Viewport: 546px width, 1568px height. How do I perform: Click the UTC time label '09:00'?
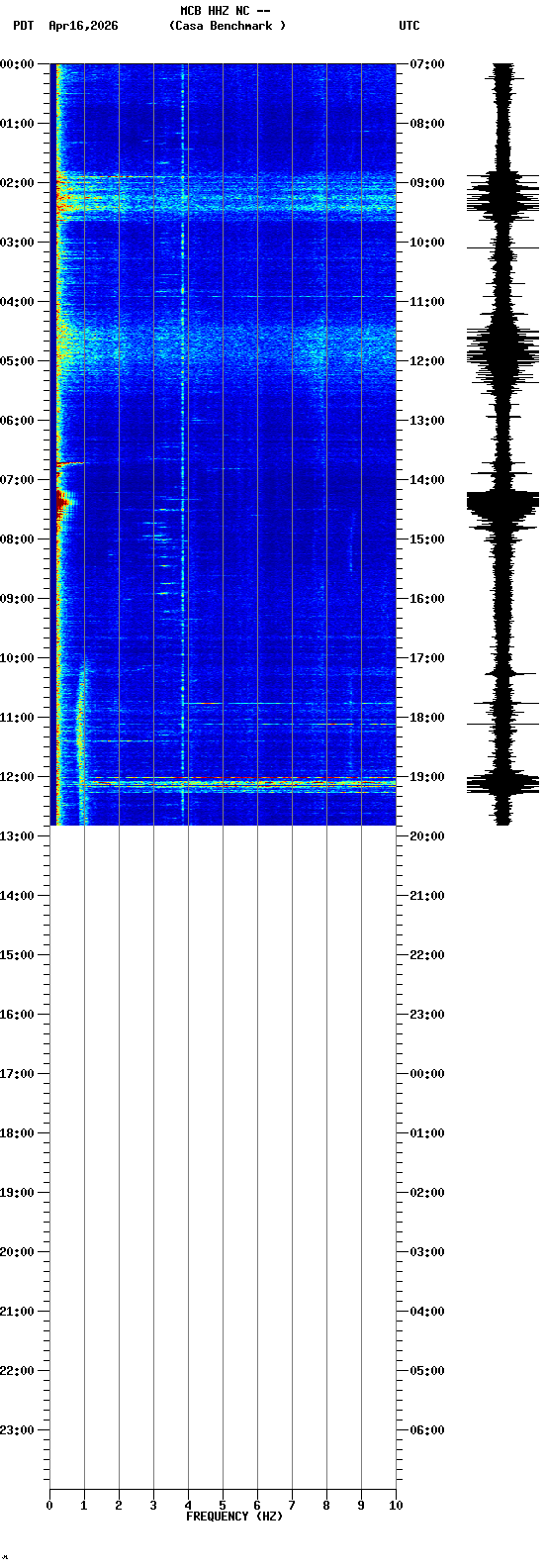point(427,183)
